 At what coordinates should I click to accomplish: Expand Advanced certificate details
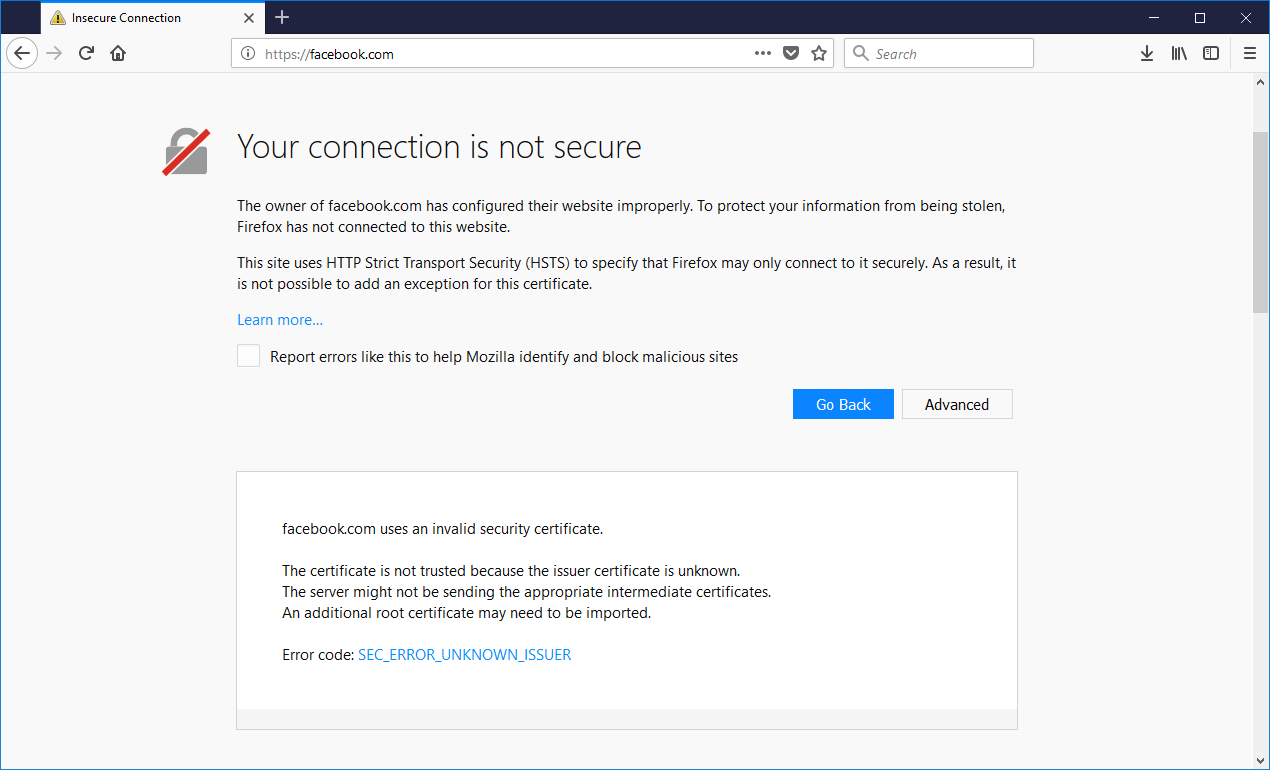pos(957,404)
